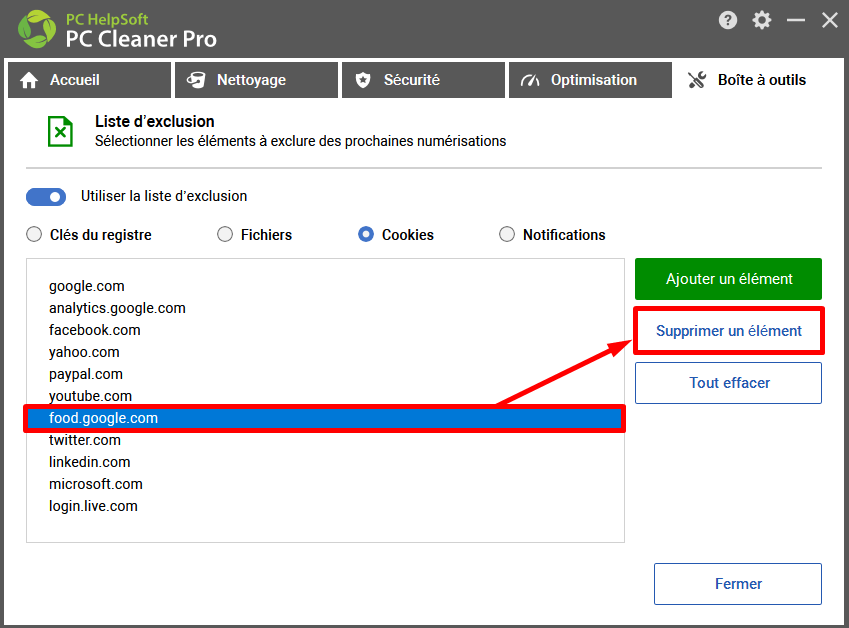This screenshot has width=849, height=628.
Task: Open the Nettoyage tab
Action: 256,80
